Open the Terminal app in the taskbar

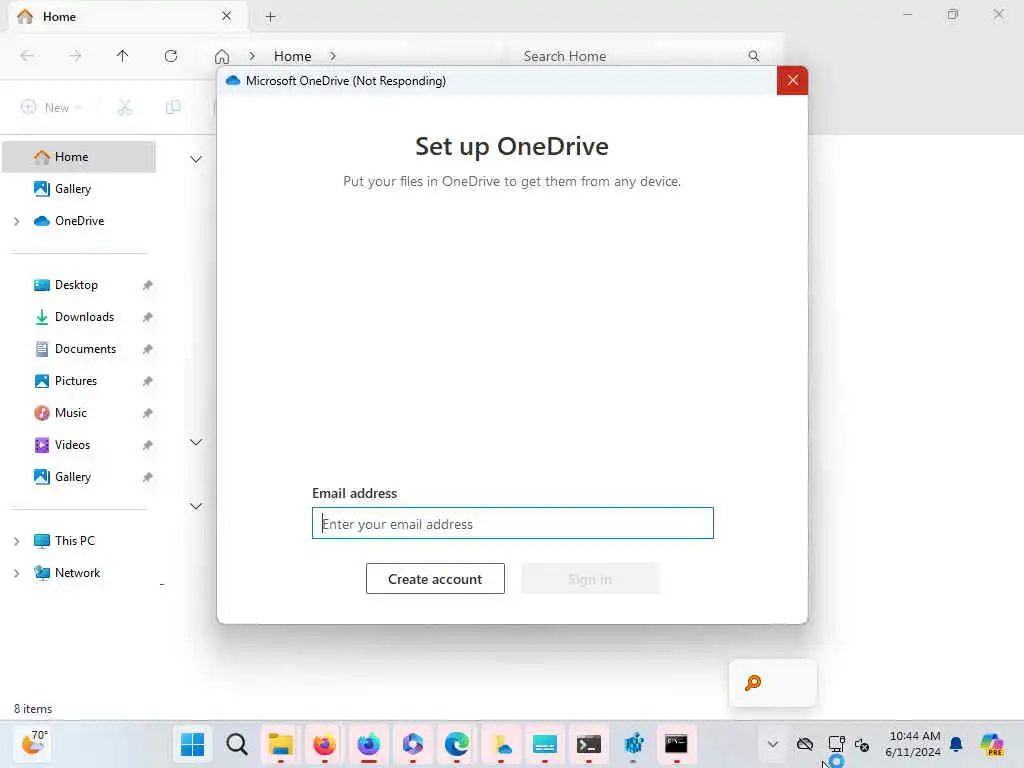click(588, 744)
